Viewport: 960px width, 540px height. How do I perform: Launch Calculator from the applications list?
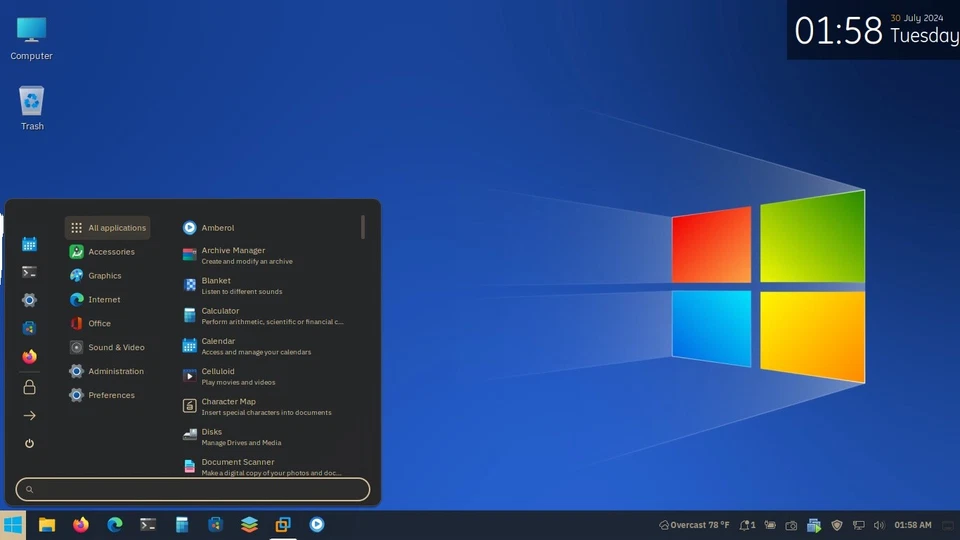click(220, 311)
